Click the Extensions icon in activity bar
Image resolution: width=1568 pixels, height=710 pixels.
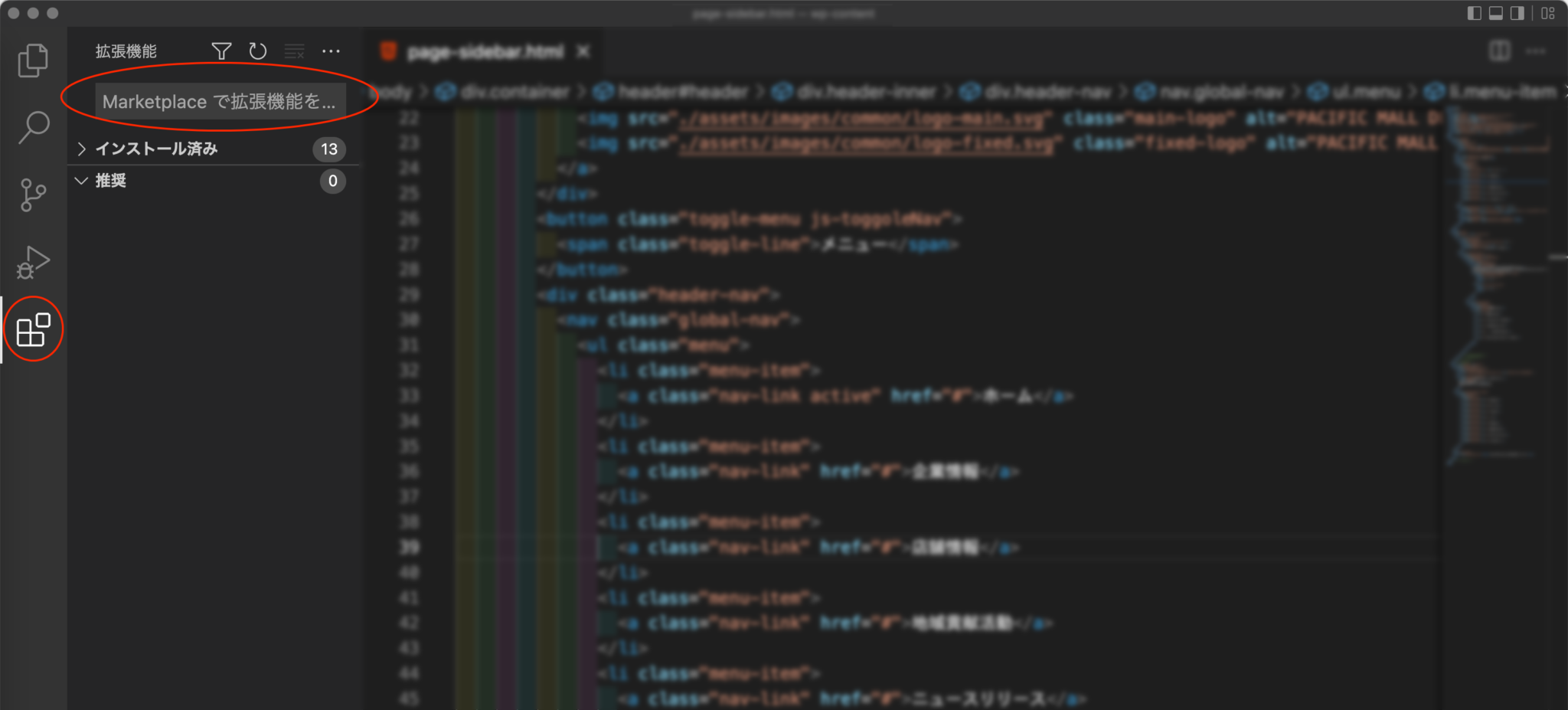[33, 329]
